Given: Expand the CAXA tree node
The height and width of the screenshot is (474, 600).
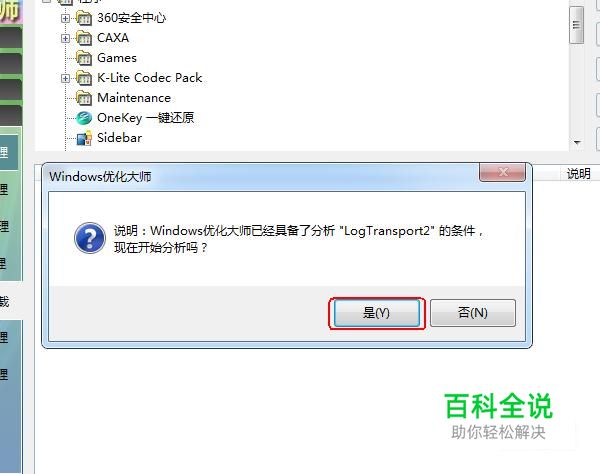Looking at the screenshot, I should point(65,38).
